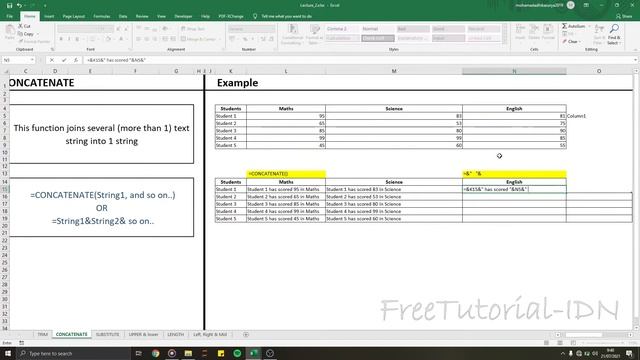Screen dimensions: 640x360
Task: Toggle Bold formatting
Action: [x=61, y=39]
